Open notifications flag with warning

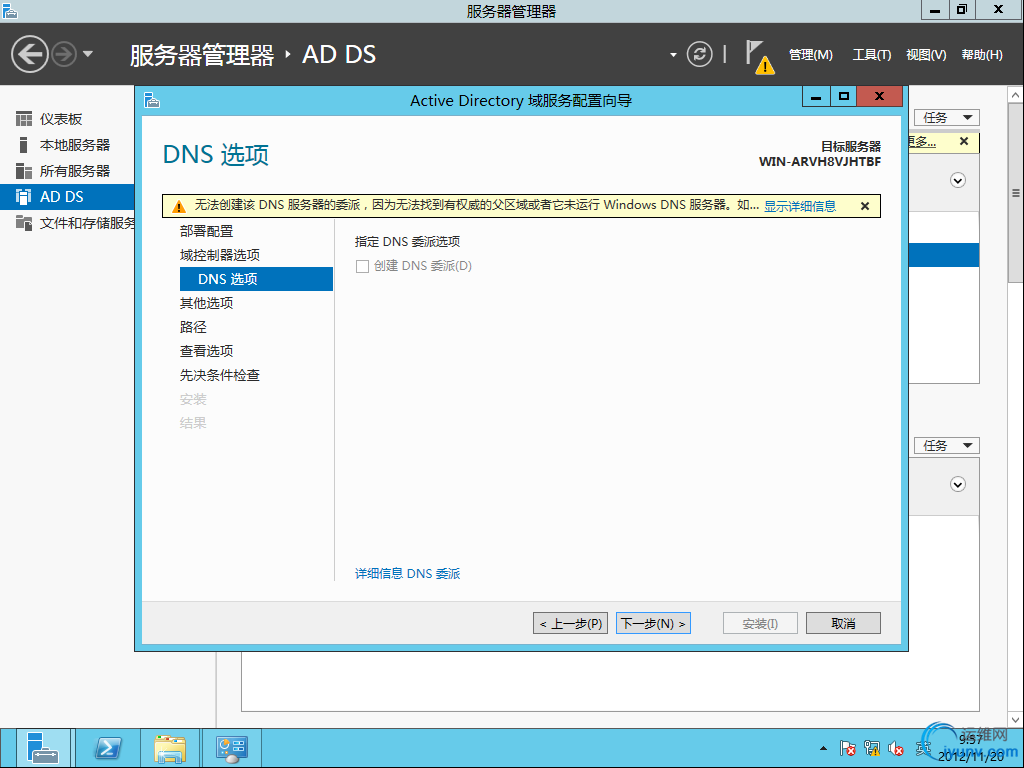[x=760, y=57]
